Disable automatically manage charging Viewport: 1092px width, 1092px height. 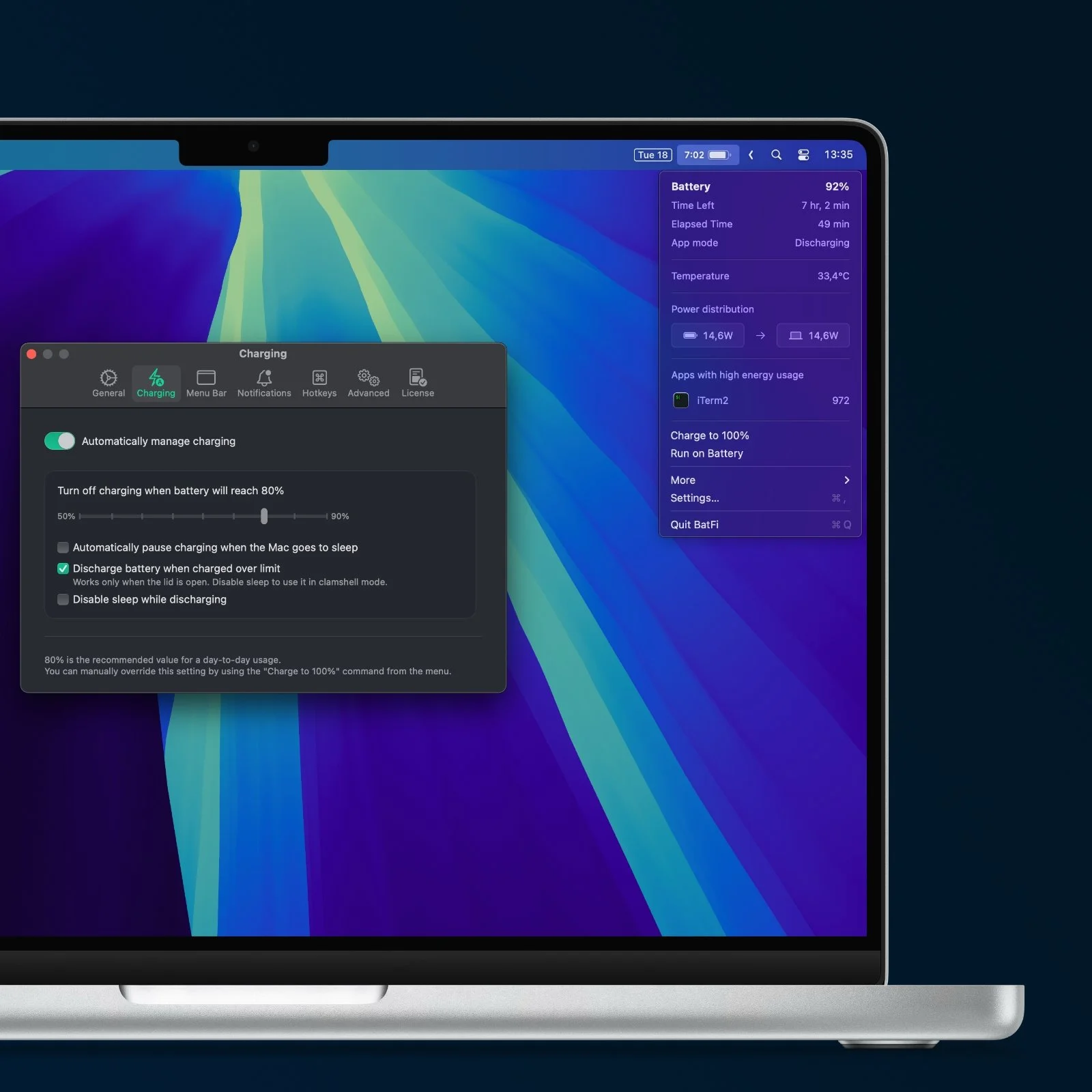(x=59, y=441)
